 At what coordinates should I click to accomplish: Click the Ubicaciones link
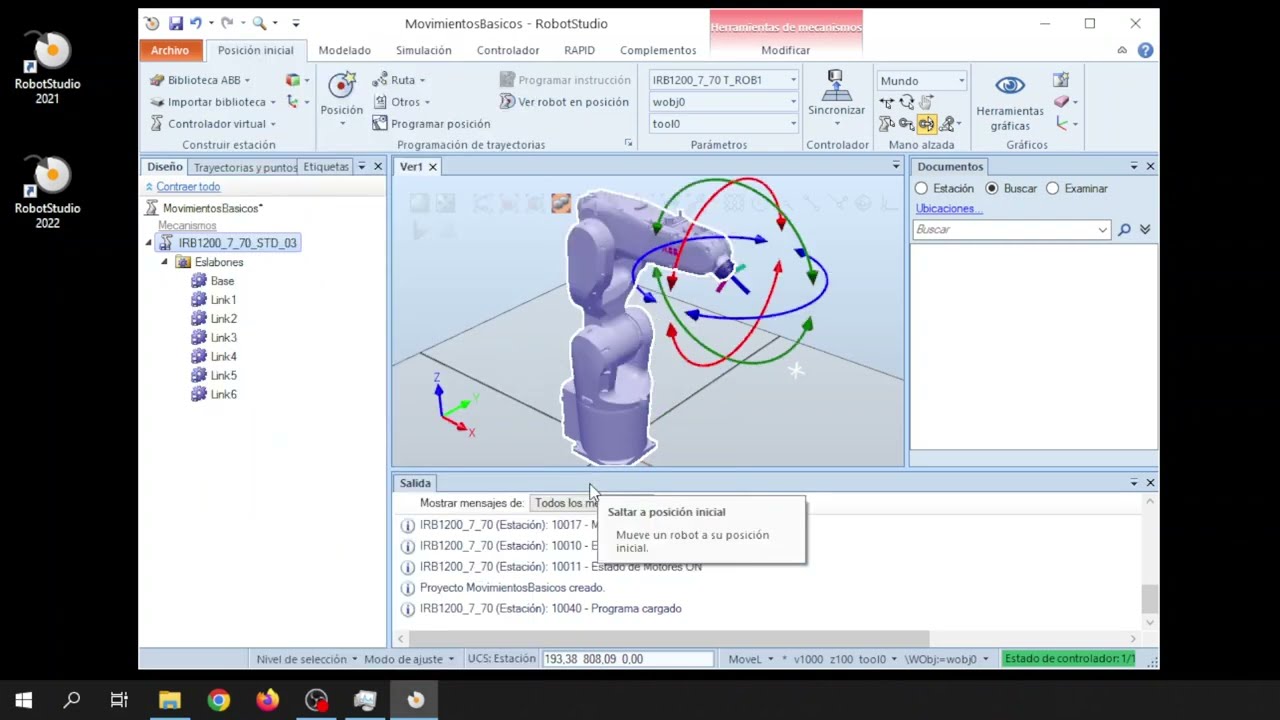[949, 208]
